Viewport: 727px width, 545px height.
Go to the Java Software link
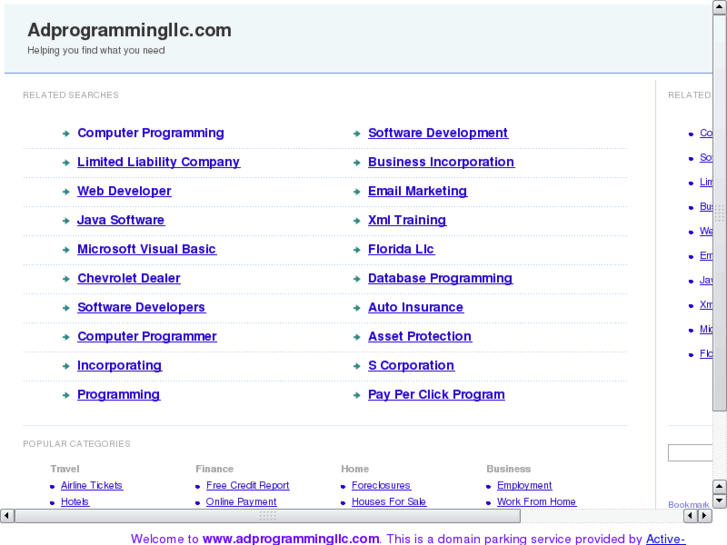tap(120, 220)
